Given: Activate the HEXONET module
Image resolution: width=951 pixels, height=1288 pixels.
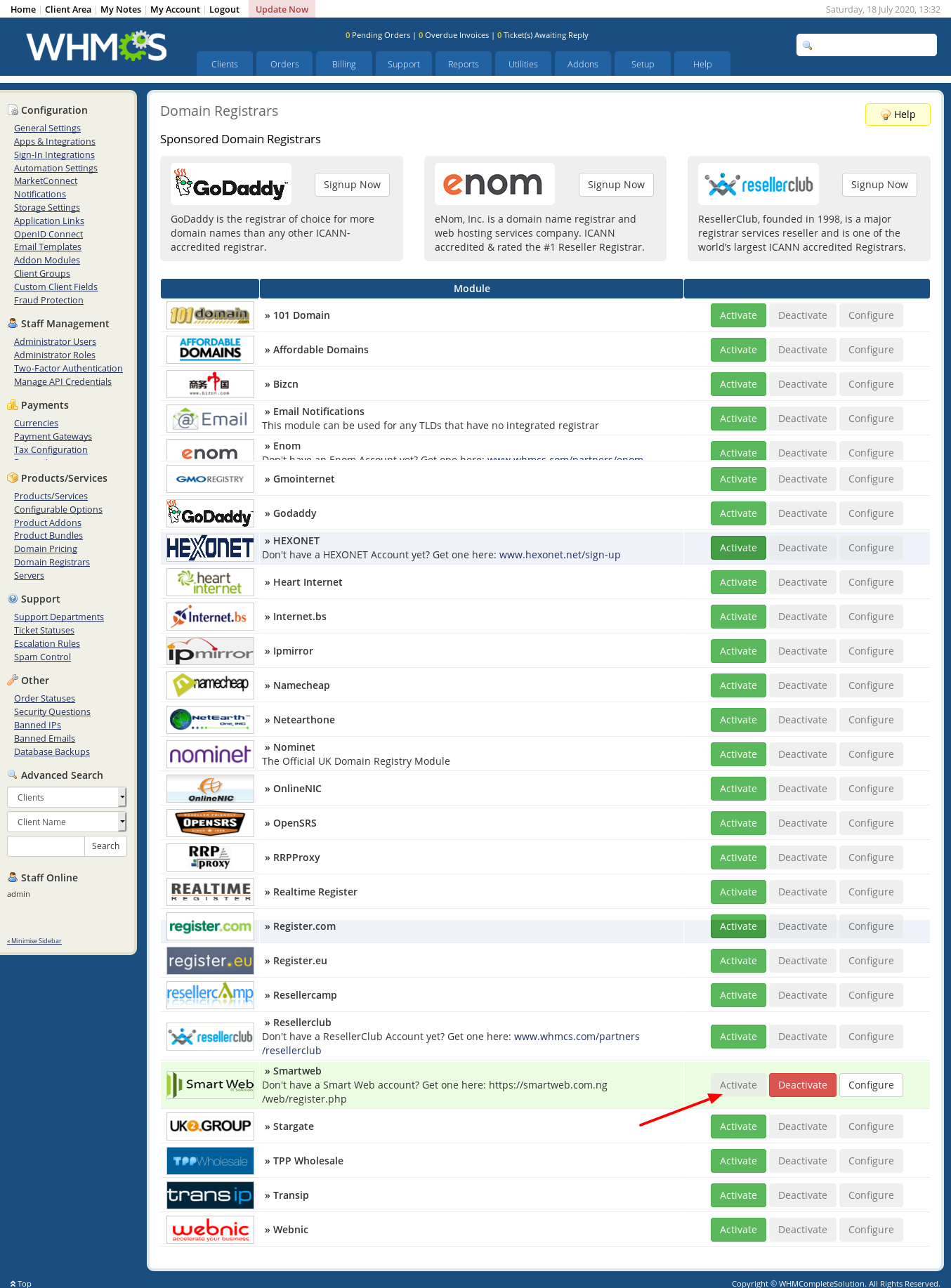Looking at the screenshot, I should (738, 548).
